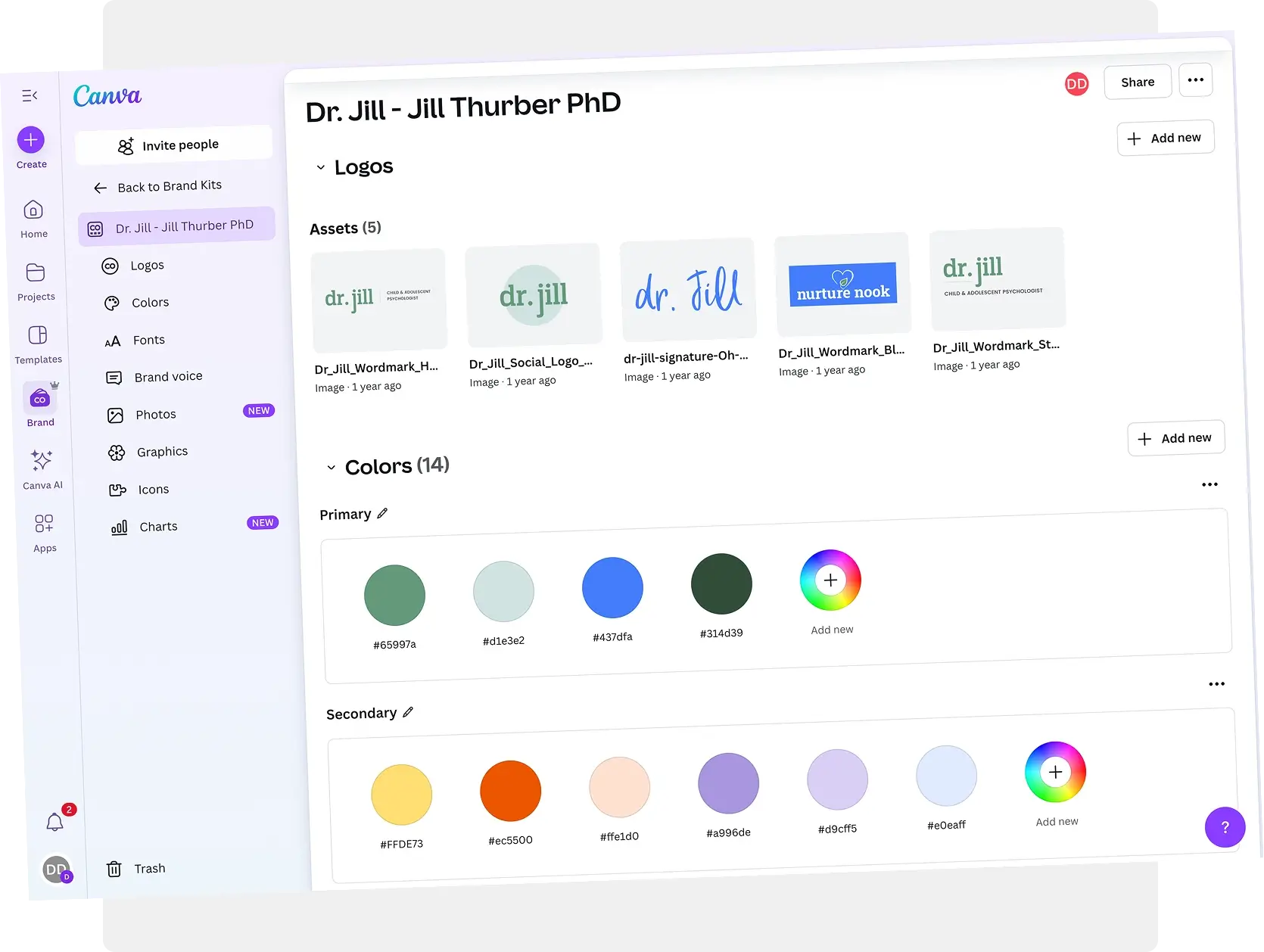Select the blue #437dfa swatch
Viewport: 1264px width, 952px height.
coord(612,587)
